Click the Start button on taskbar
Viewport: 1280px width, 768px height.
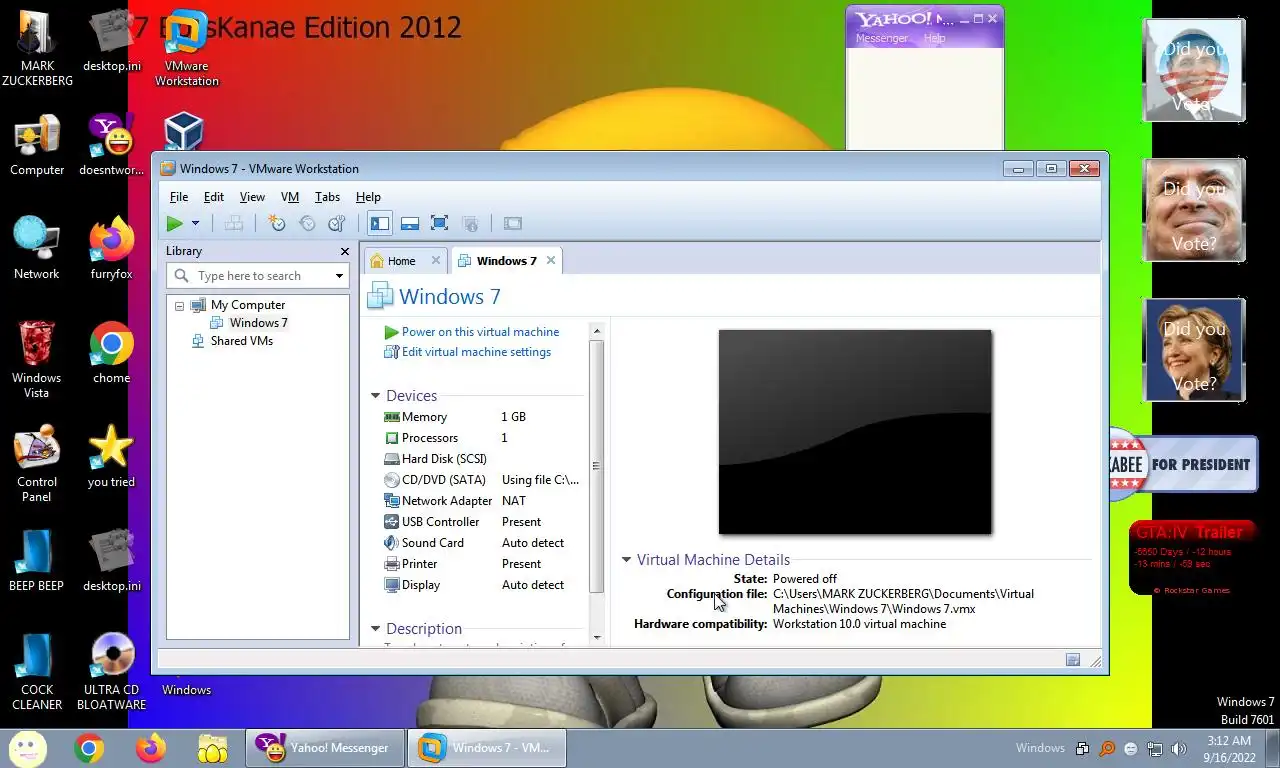tap(27, 748)
